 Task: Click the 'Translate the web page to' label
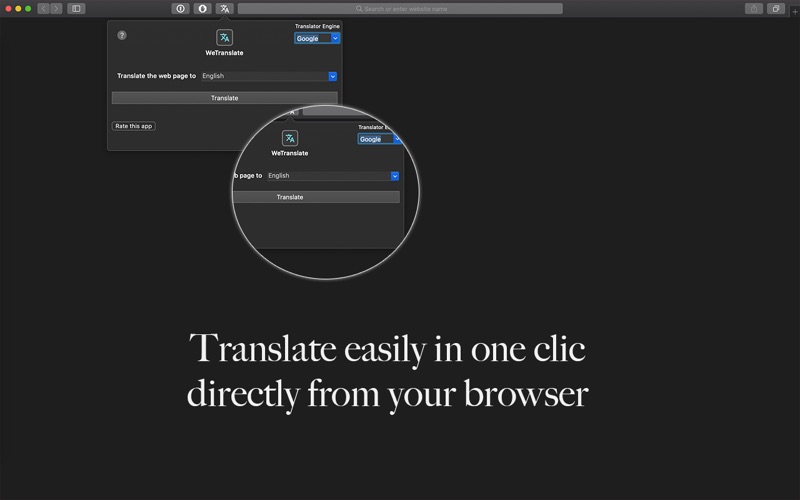click(156, 76)
